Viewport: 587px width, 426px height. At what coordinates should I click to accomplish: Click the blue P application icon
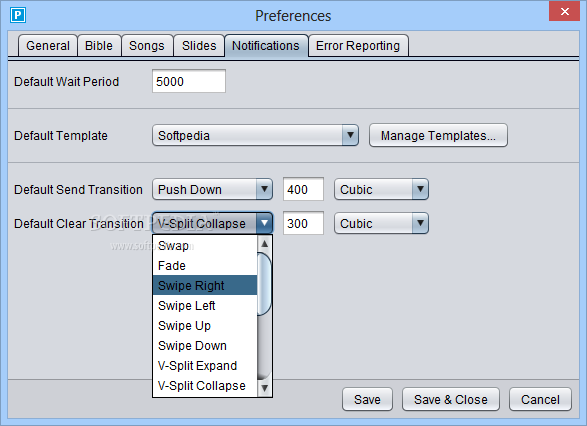[18, 15]
